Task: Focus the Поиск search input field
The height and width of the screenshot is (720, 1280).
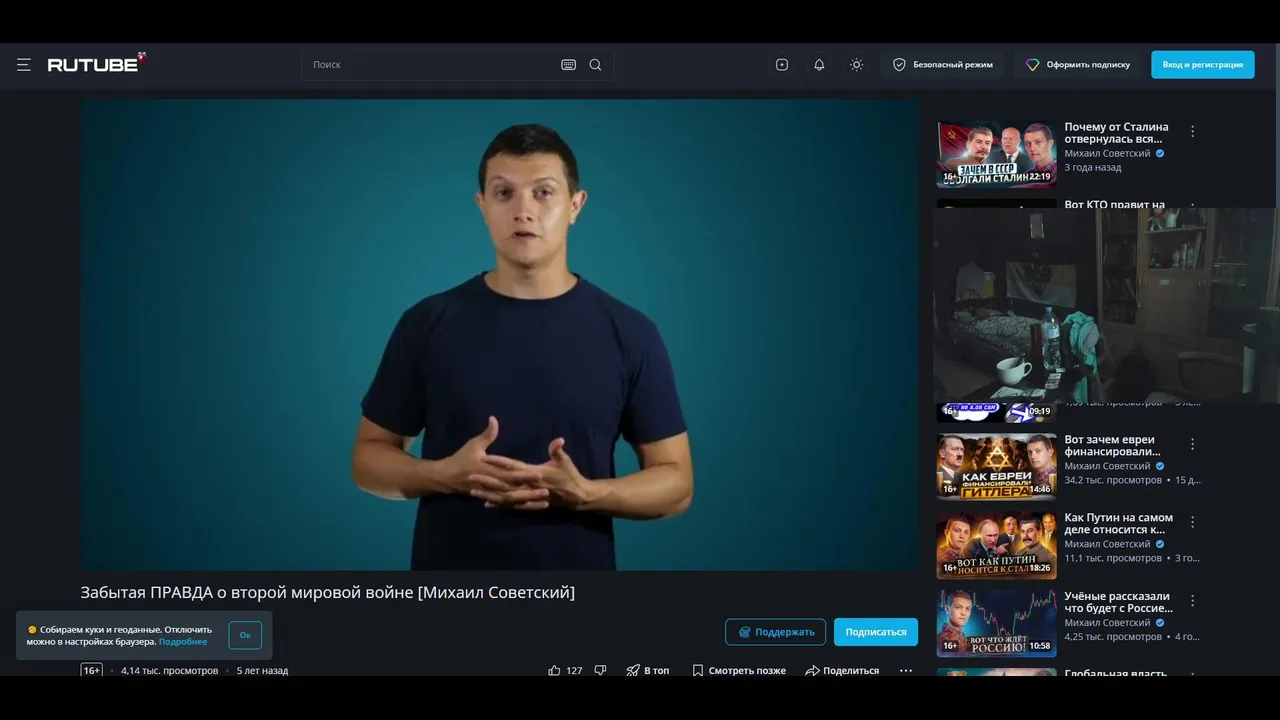Action: 430,65
